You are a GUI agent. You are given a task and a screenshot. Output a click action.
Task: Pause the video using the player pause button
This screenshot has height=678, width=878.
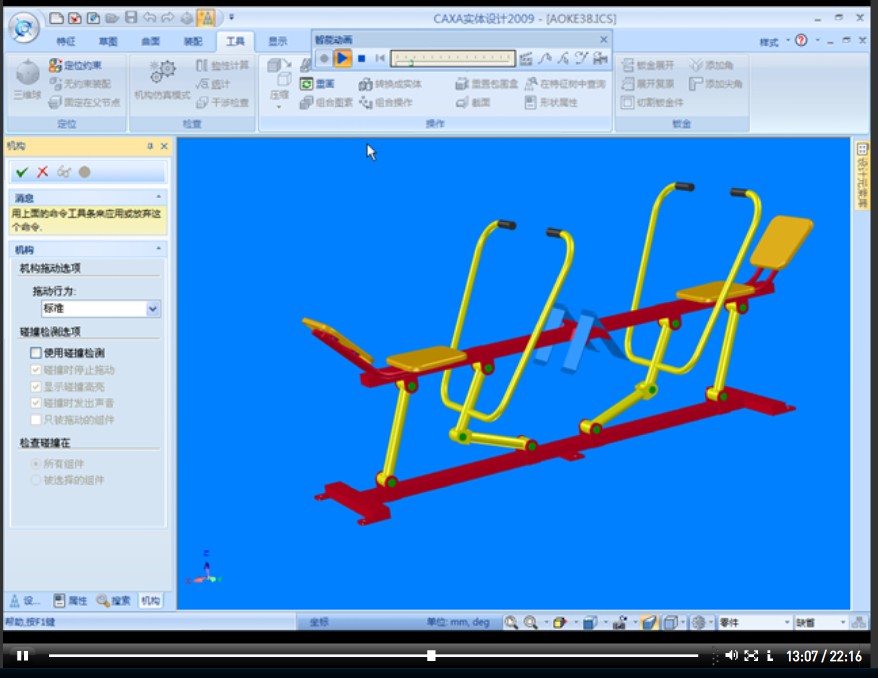tap(22, 656)
